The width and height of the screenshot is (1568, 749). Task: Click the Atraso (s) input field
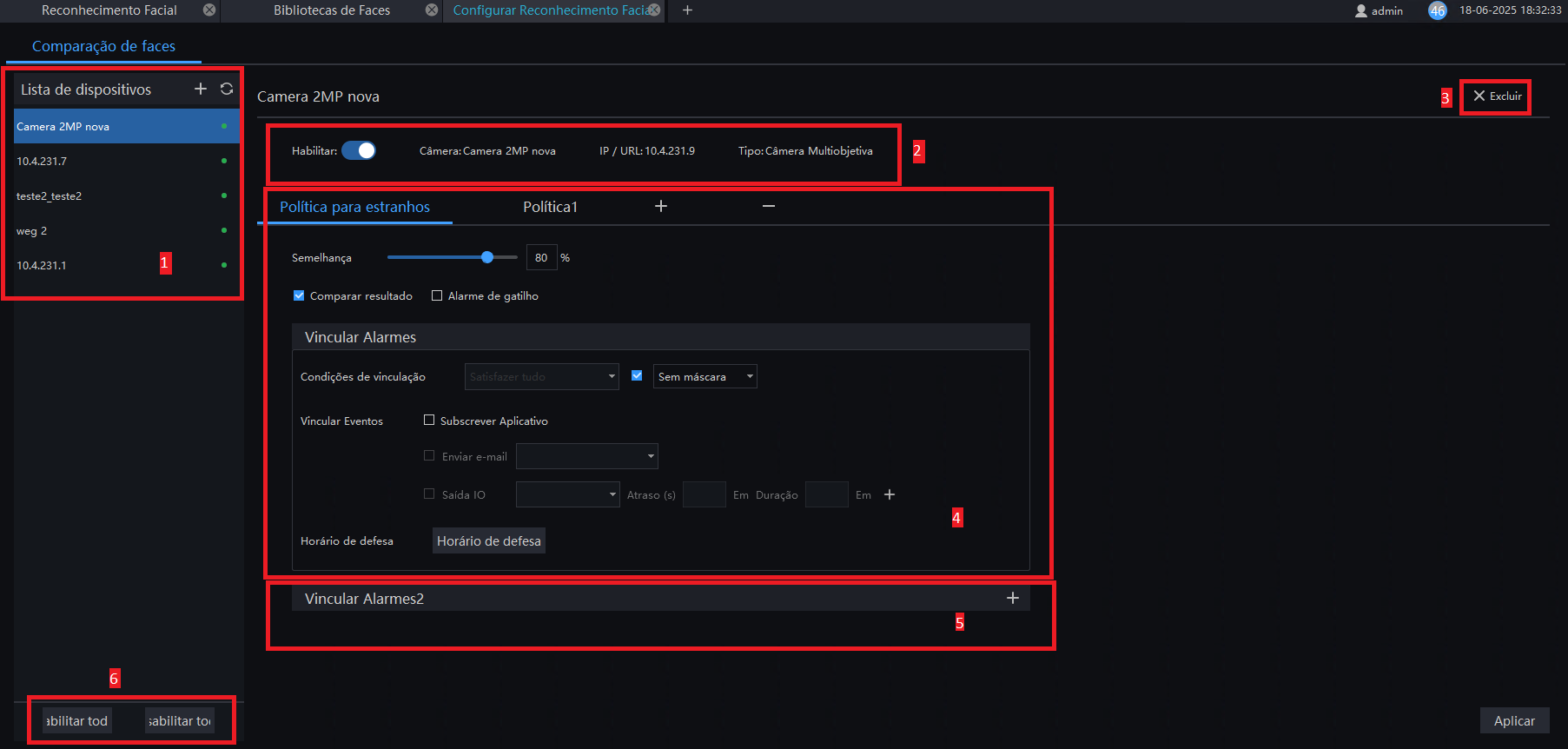click(x=705, y=494)
